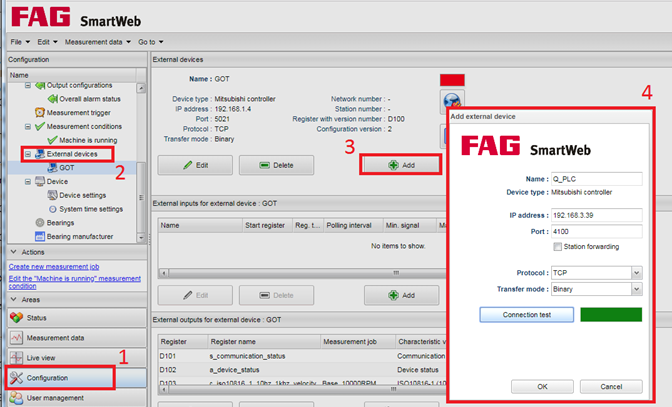This screenshot has height=407, width=672.
Task: Click Measurement job column header
Action: pyautogui.click(x=358, y=341)
